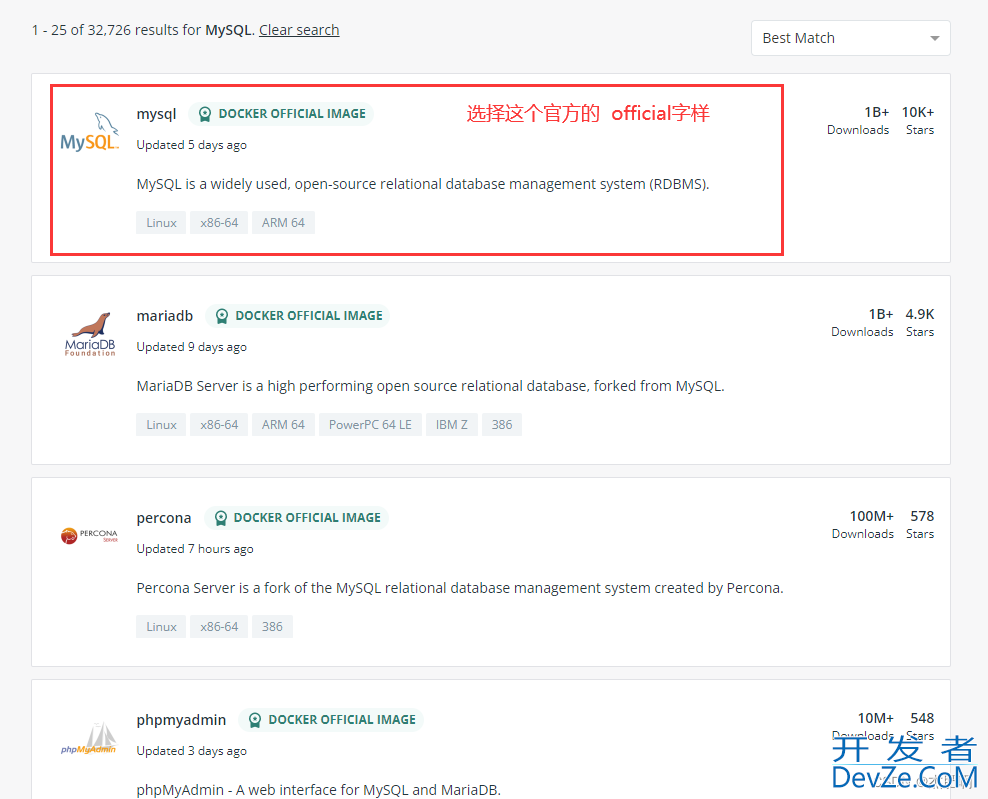Click percona's DOCKER OFFICIAL IMAGE label
The image size is (988, 799).
click(x=307, y=518)
